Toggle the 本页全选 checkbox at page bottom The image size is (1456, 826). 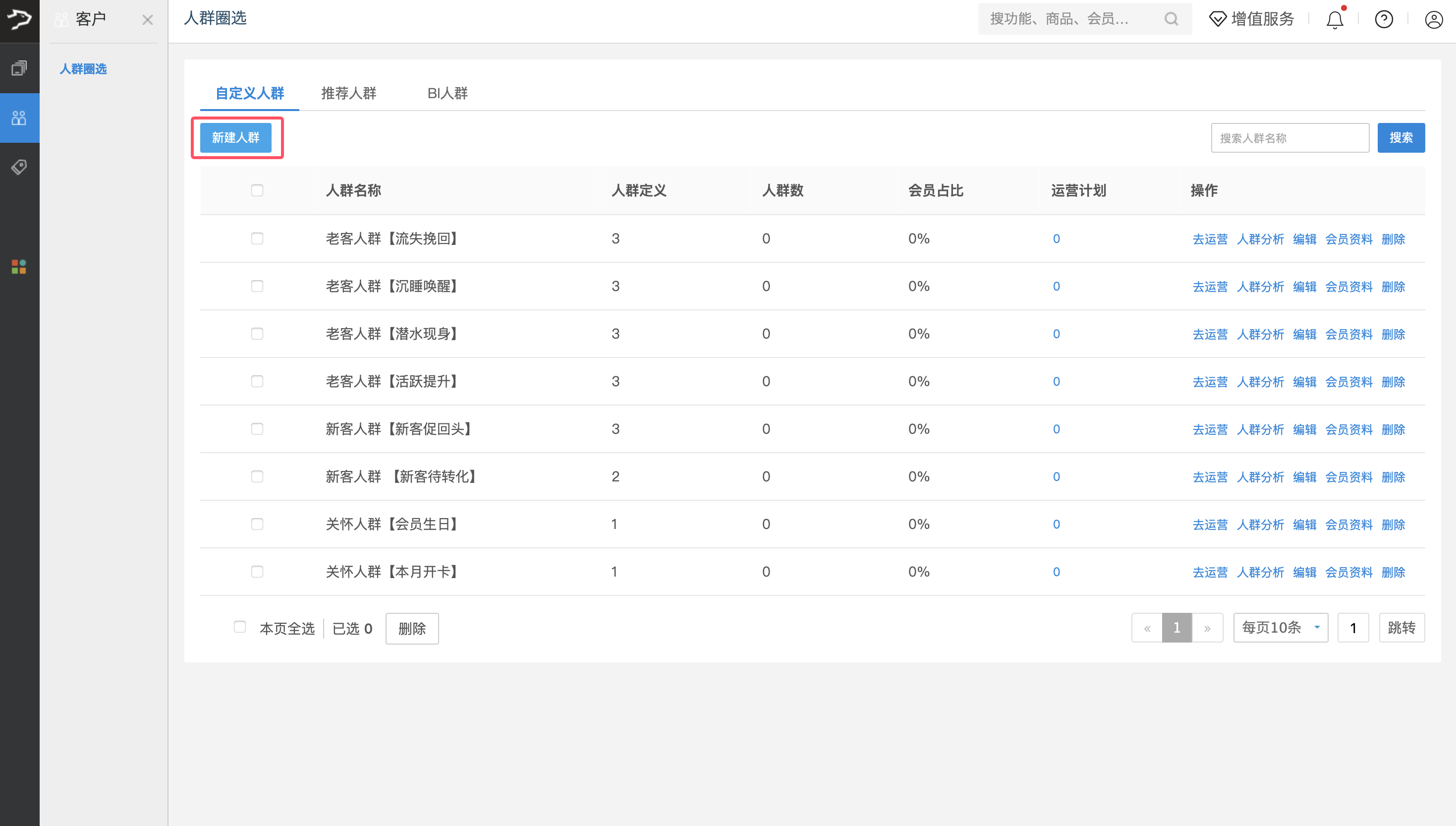tap(240, 626)
